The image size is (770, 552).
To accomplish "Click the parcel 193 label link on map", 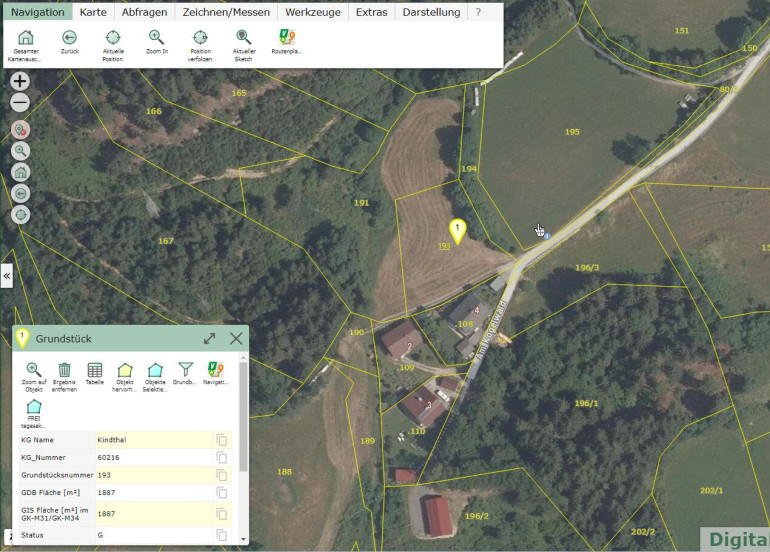I will [444, 246].
